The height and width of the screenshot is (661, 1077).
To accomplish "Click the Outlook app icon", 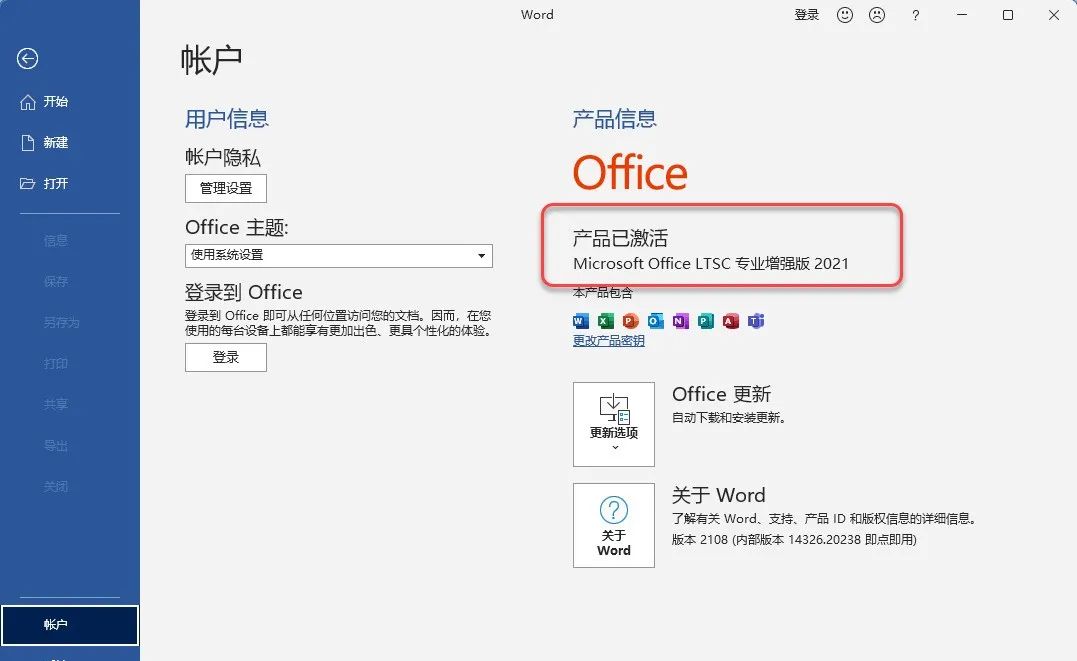I will click(655, 321).
